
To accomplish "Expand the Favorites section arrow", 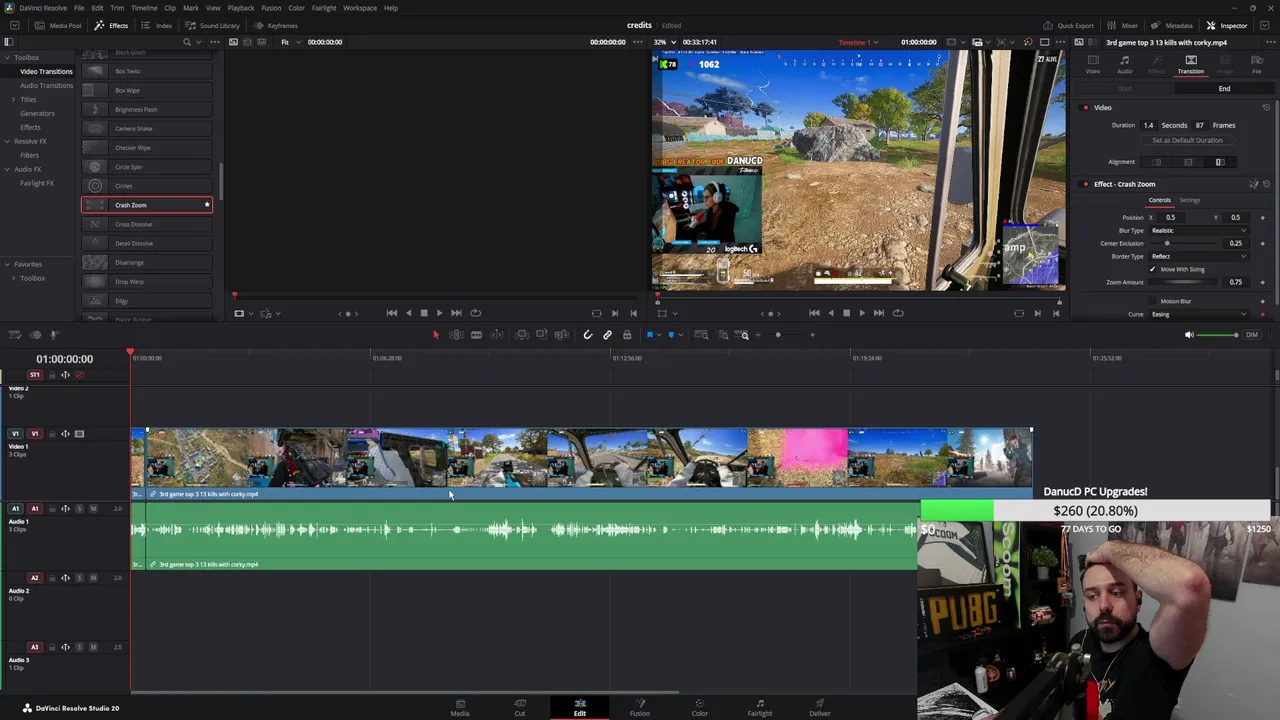I will (x=7, y=264).
